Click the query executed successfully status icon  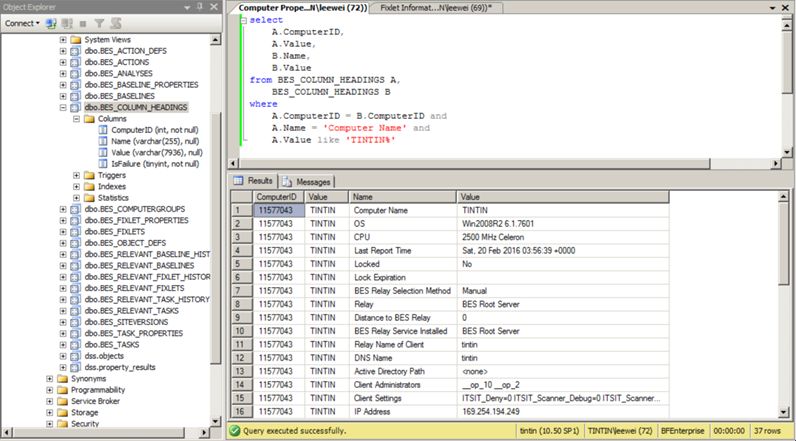[x=234, y=431]
